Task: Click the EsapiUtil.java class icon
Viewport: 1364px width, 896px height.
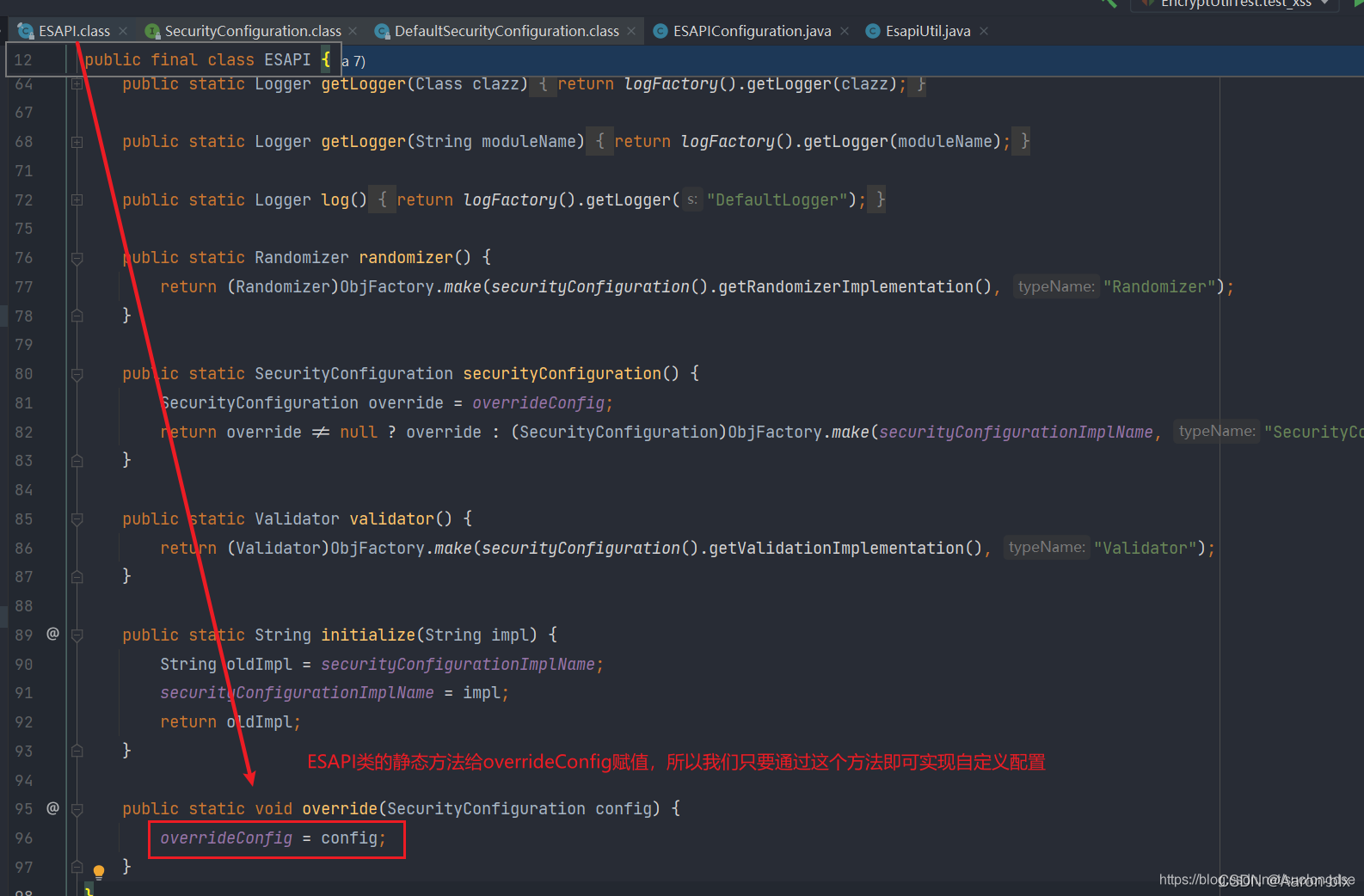Action: click(873, 31)
